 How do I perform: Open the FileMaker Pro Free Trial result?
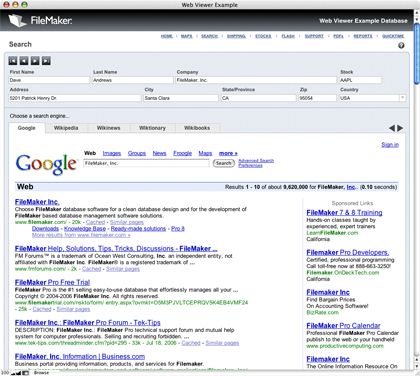click(x=52, y=282)
